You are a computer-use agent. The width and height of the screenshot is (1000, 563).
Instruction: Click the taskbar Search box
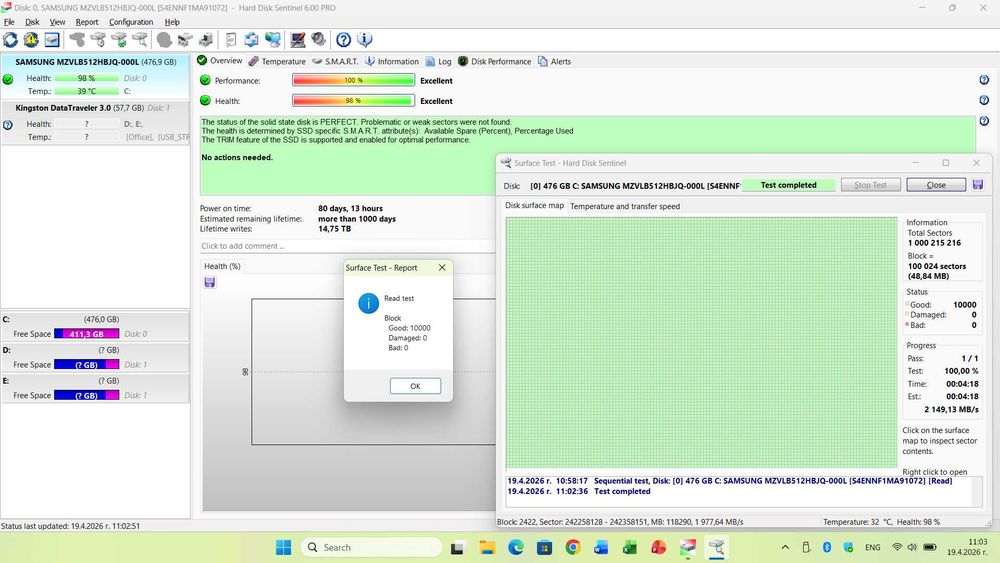pos(371,547)
